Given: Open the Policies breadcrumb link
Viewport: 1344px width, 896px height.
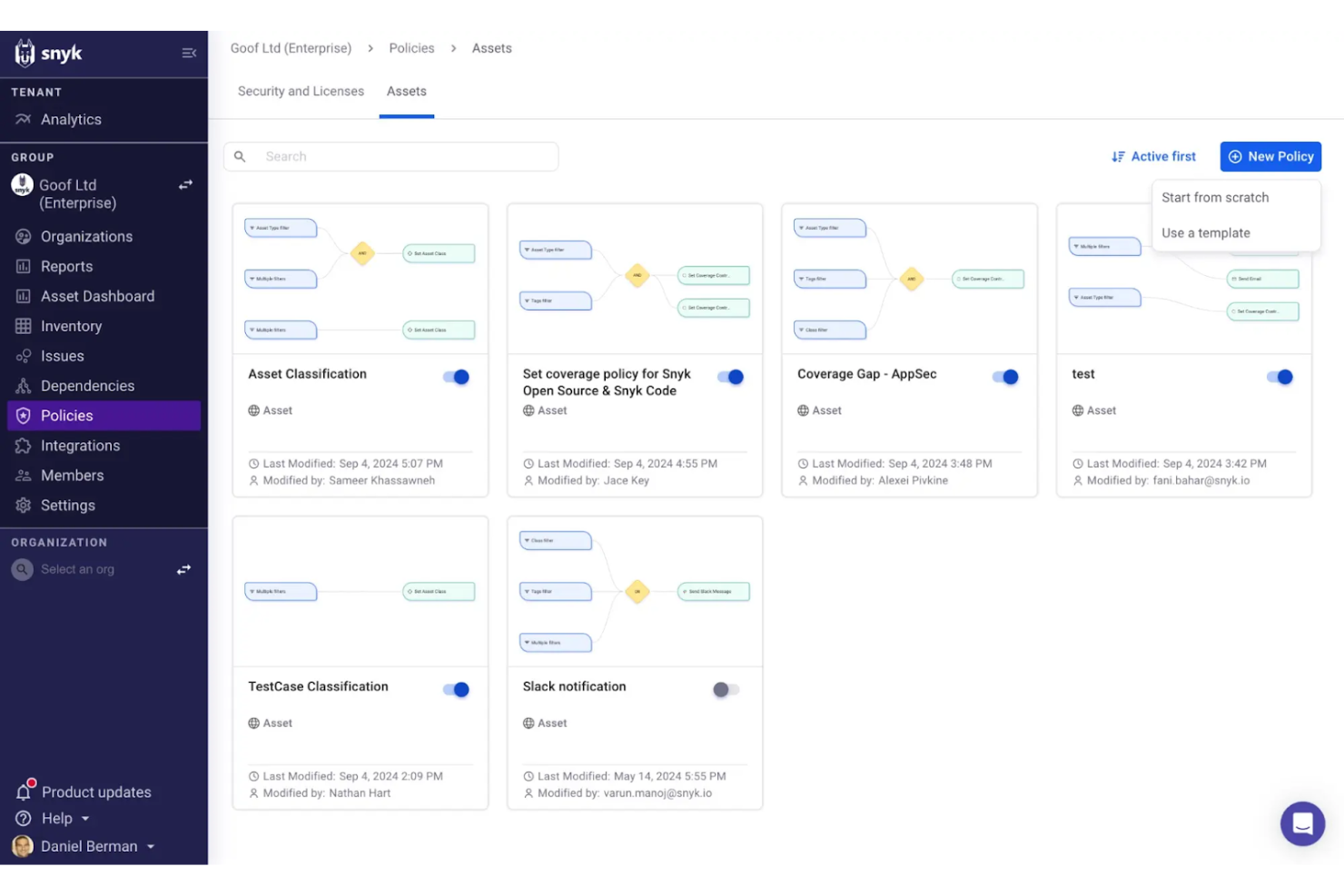Looking at the screenshot, I should click(x=410, y=48).
